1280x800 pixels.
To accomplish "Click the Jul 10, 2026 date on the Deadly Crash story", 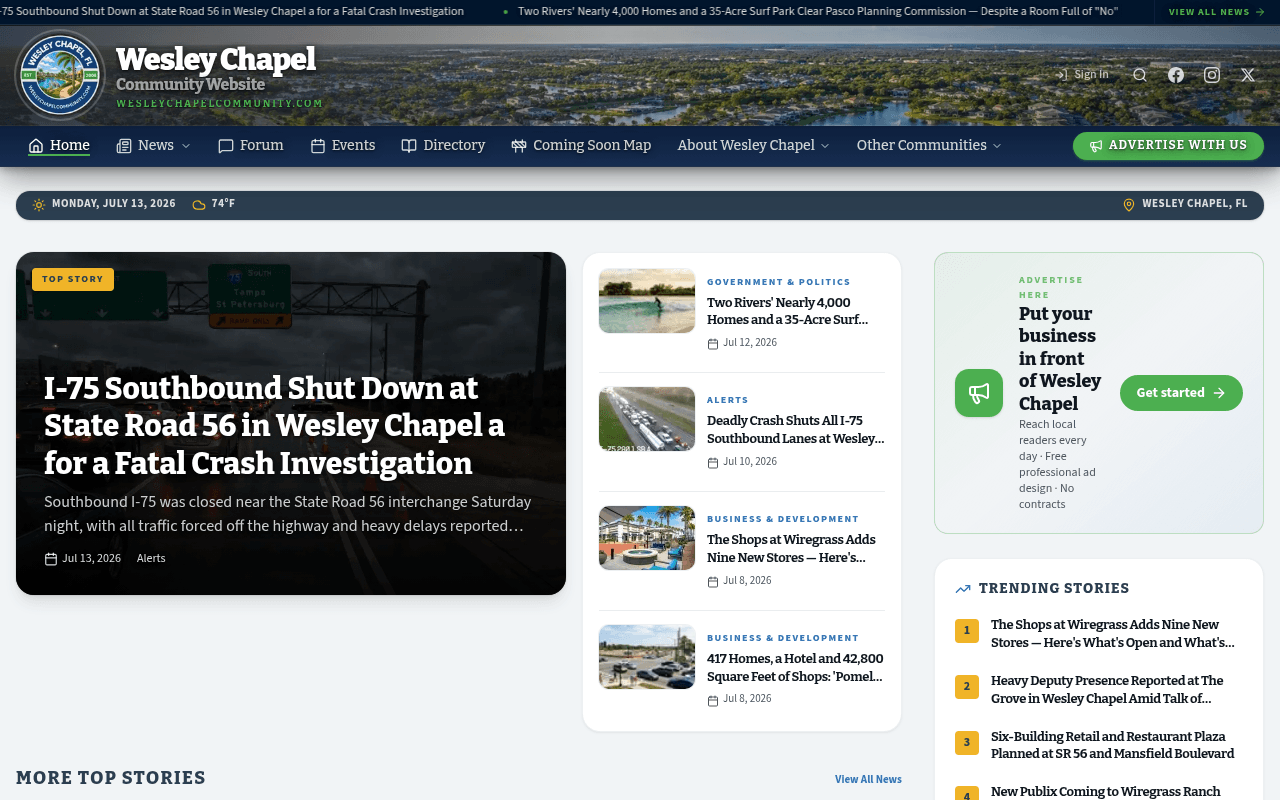I will tap(750, 462).
